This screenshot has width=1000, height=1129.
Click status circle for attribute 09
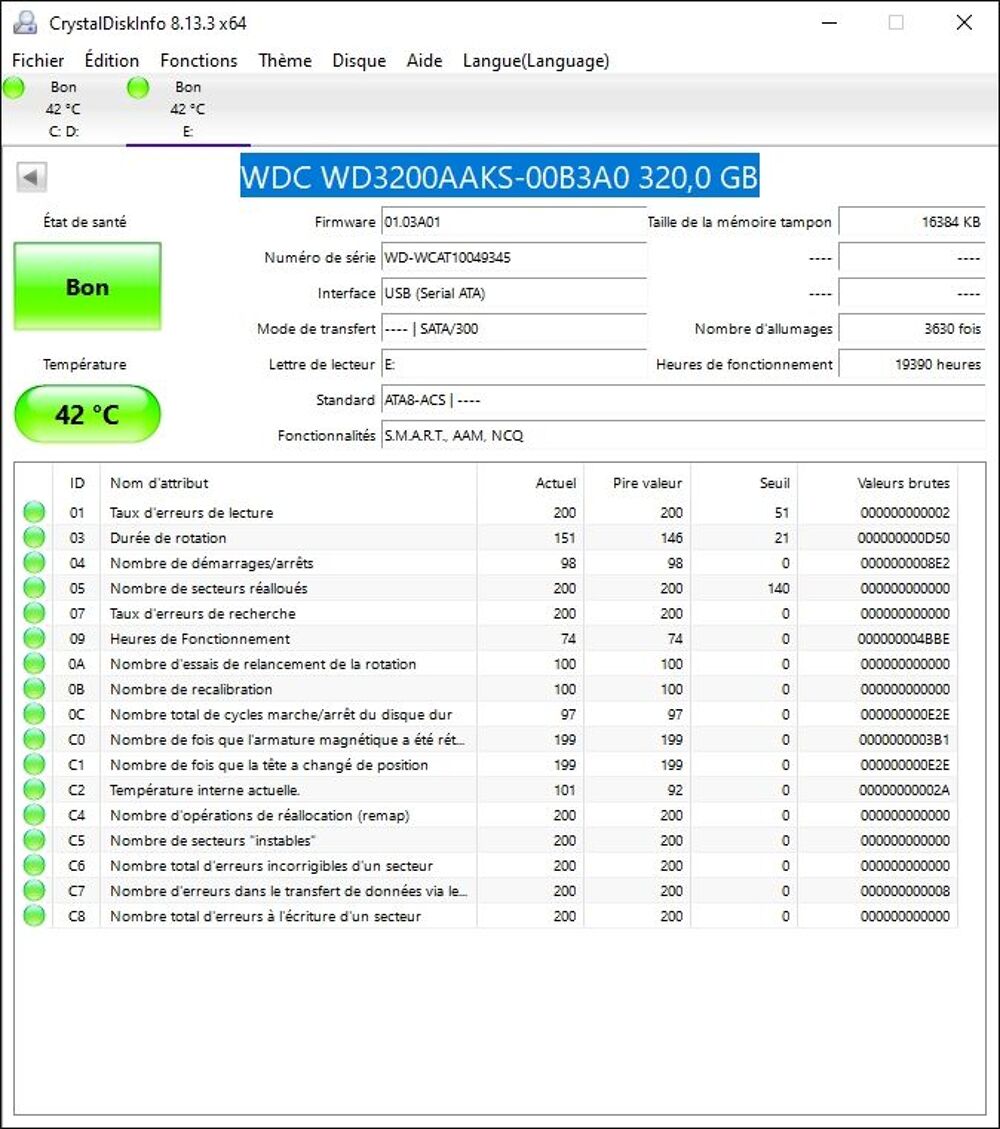34,638
